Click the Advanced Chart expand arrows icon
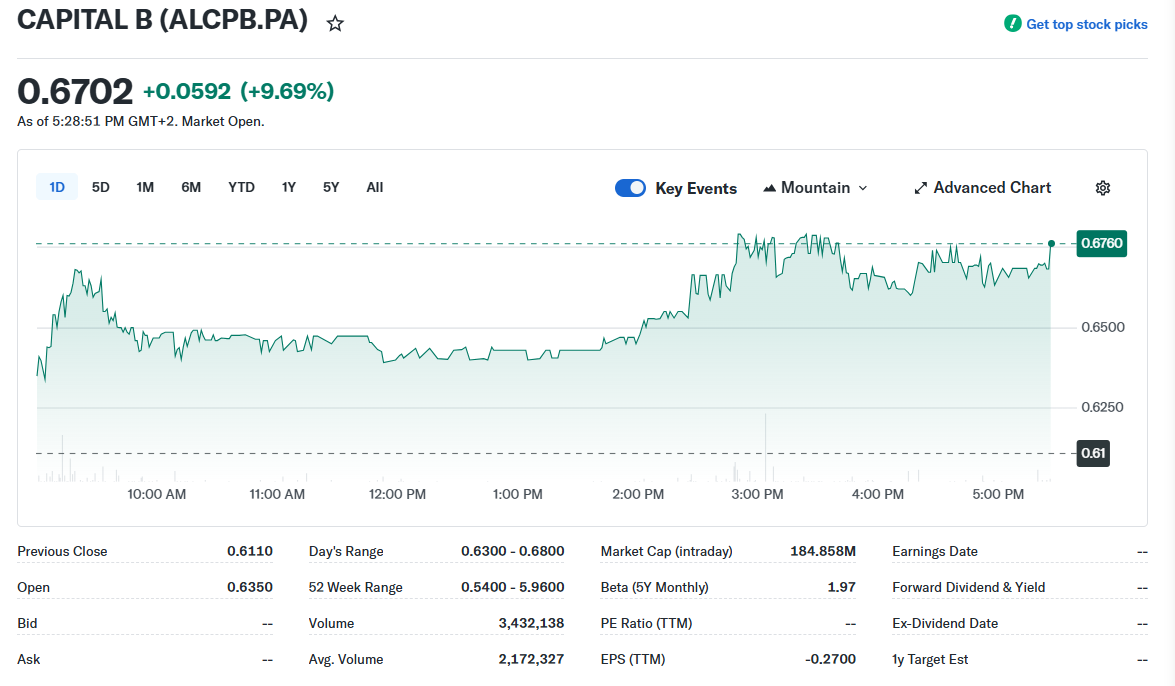 point(921,188)
